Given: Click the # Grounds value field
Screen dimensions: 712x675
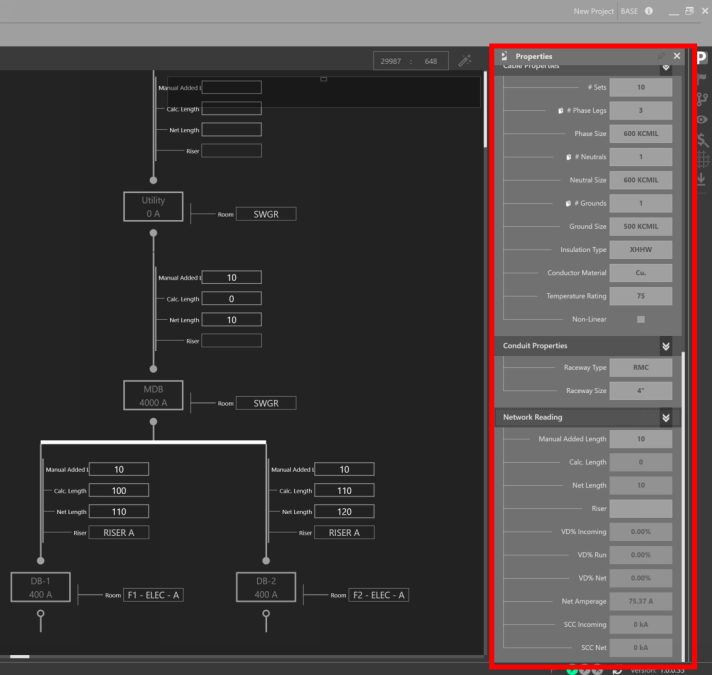Looking at the screenshot, I should [x=641, y=203].
